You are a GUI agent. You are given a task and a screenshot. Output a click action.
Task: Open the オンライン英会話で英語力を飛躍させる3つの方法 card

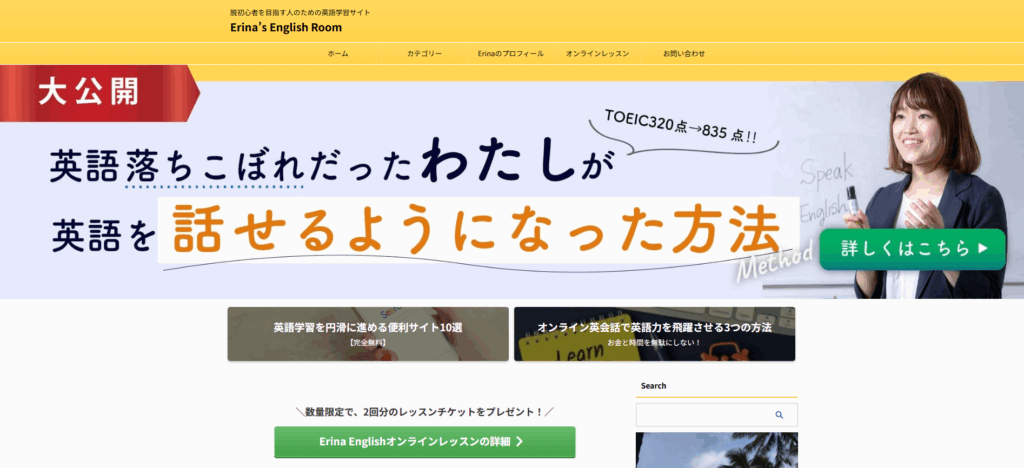[654, 333]
